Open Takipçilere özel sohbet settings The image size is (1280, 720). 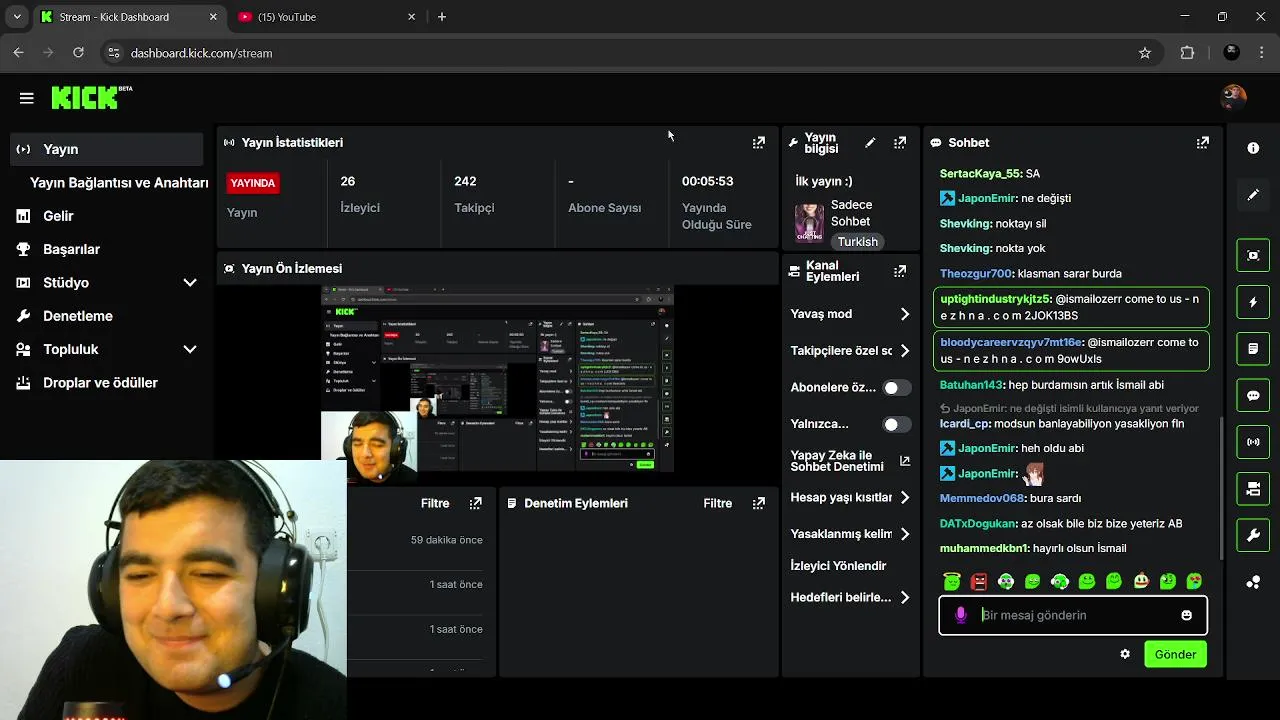(850, 351)
